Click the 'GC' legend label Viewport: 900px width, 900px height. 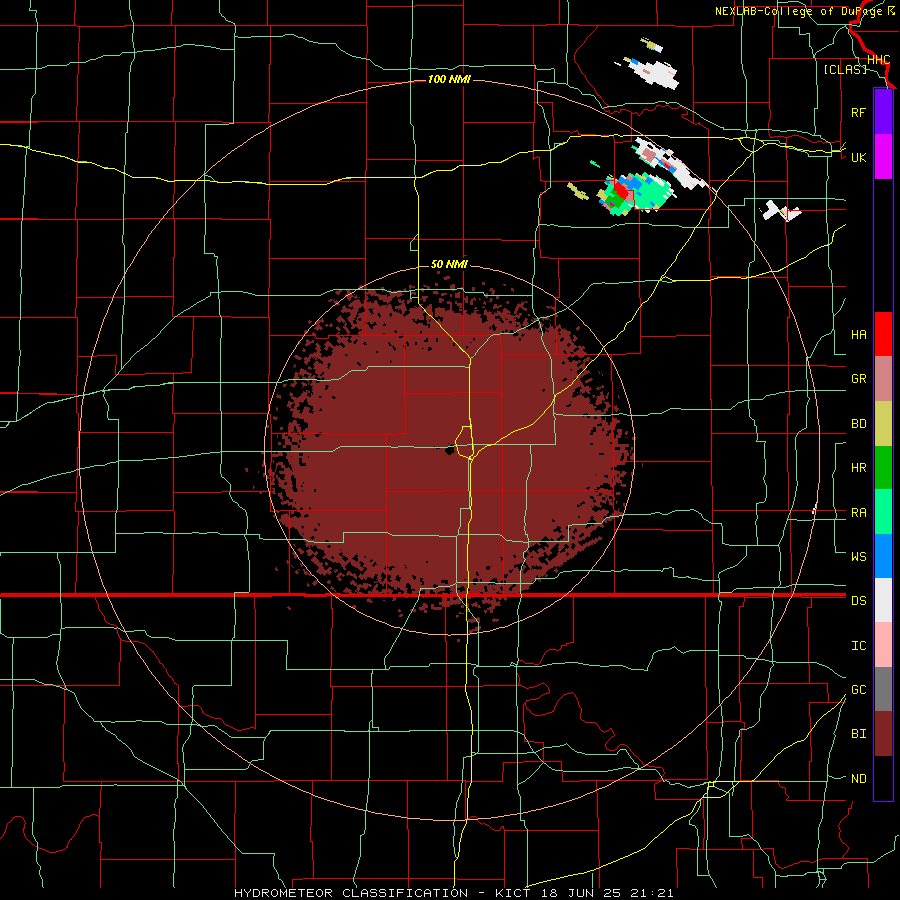pos(858,690)
